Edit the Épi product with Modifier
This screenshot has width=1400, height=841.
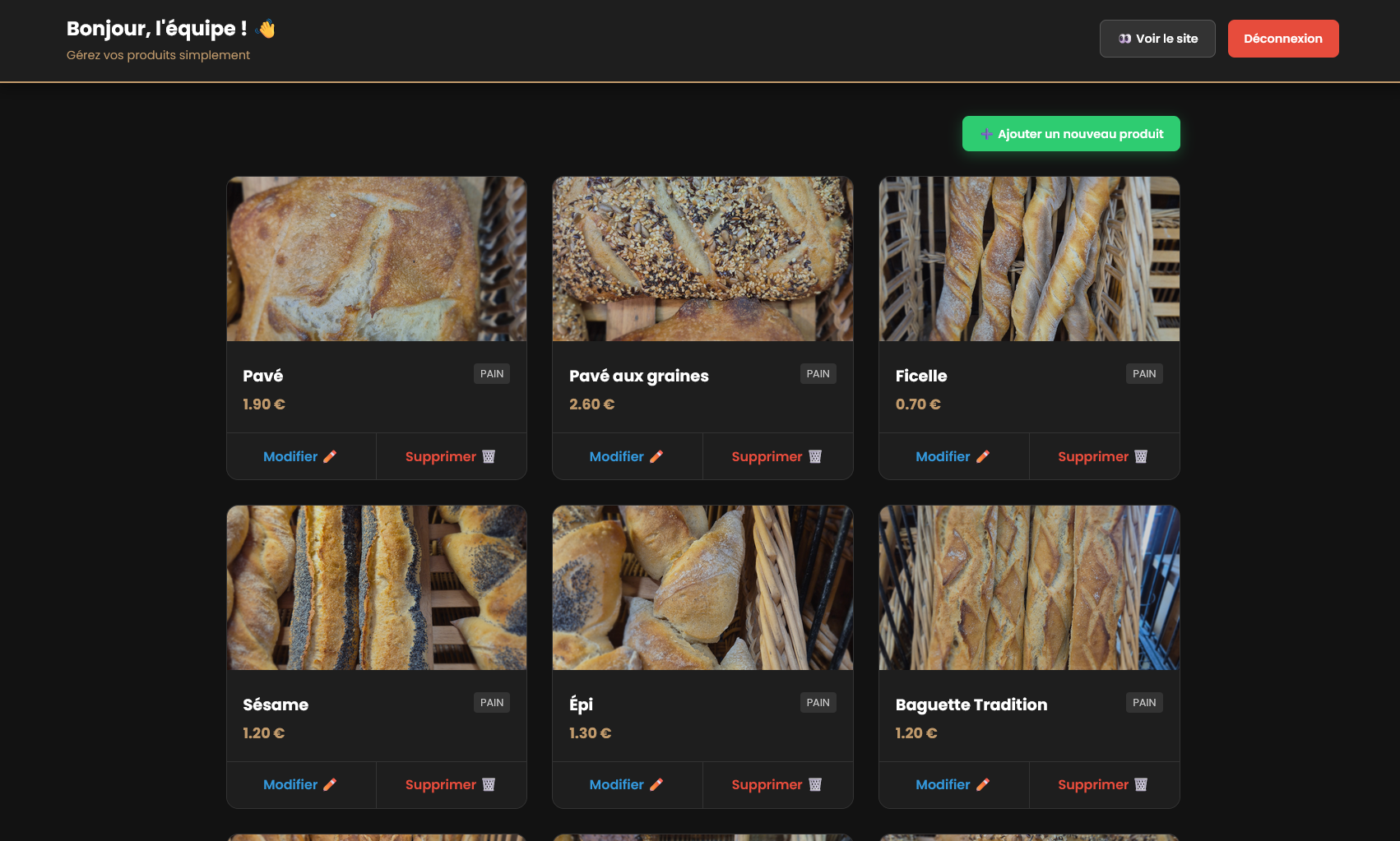coord(627,784)
